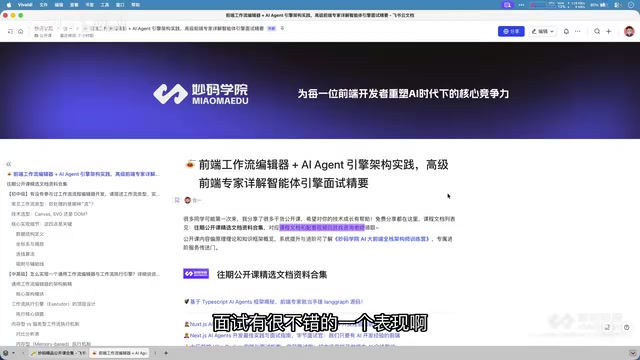Jump to outline section 【初中级】有没有参与过工作流
This screenshot has width=640, height=360.
click(x=84, y=194)
